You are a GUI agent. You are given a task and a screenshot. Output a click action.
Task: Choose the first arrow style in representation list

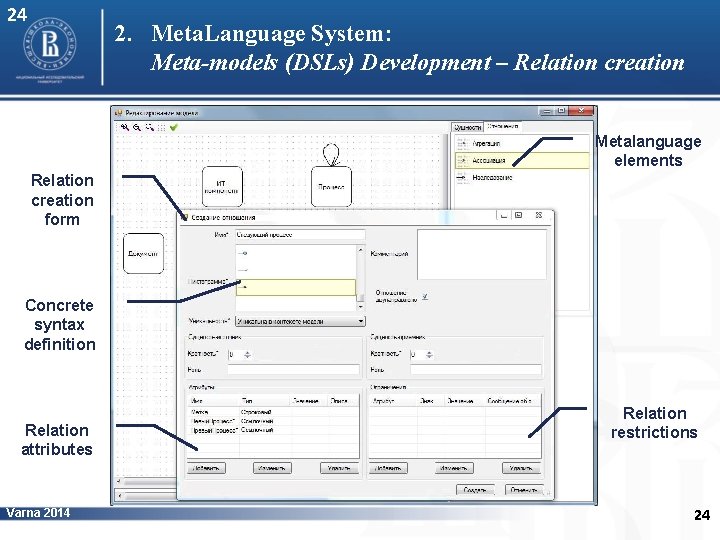(x=296, y=253)
